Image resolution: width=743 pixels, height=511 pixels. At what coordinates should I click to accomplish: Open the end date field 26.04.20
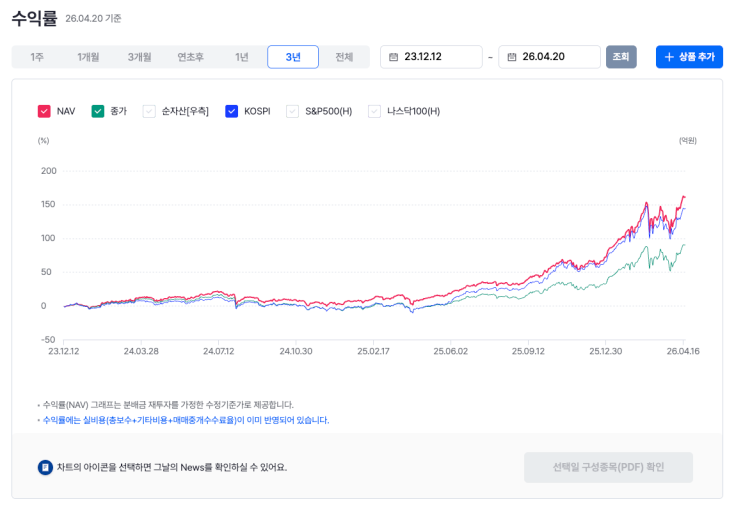(x=549, y=57)
